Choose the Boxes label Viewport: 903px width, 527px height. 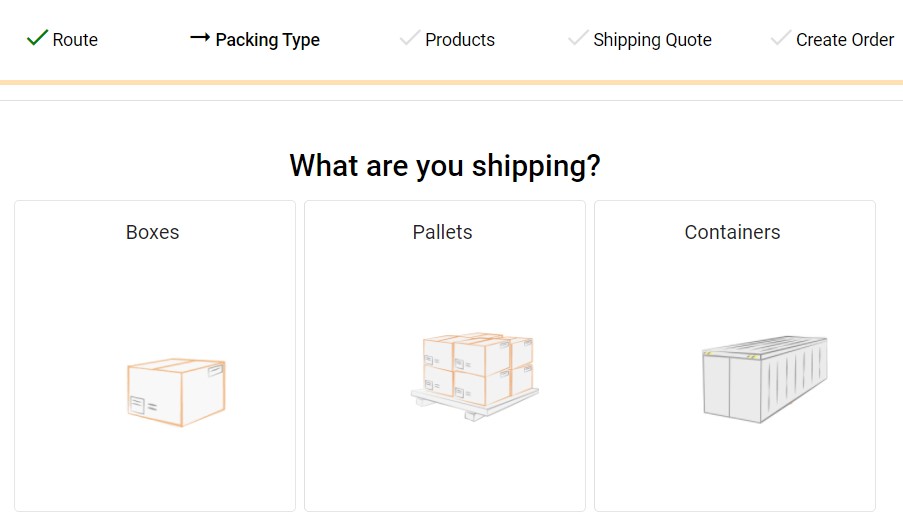[153, 232]
